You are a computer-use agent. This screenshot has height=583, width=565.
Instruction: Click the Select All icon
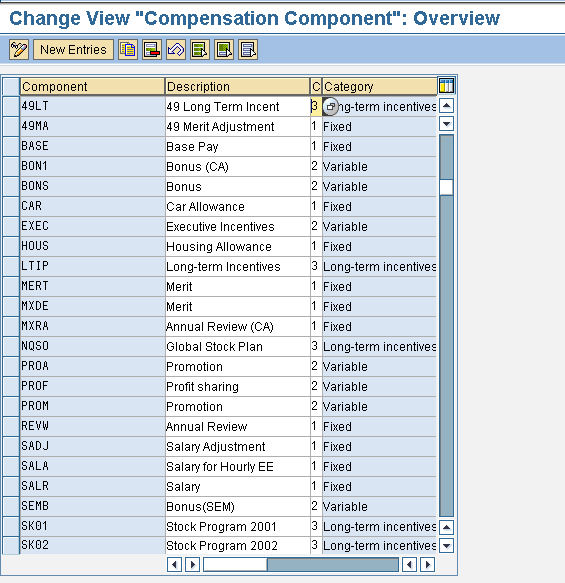(200, 49)
